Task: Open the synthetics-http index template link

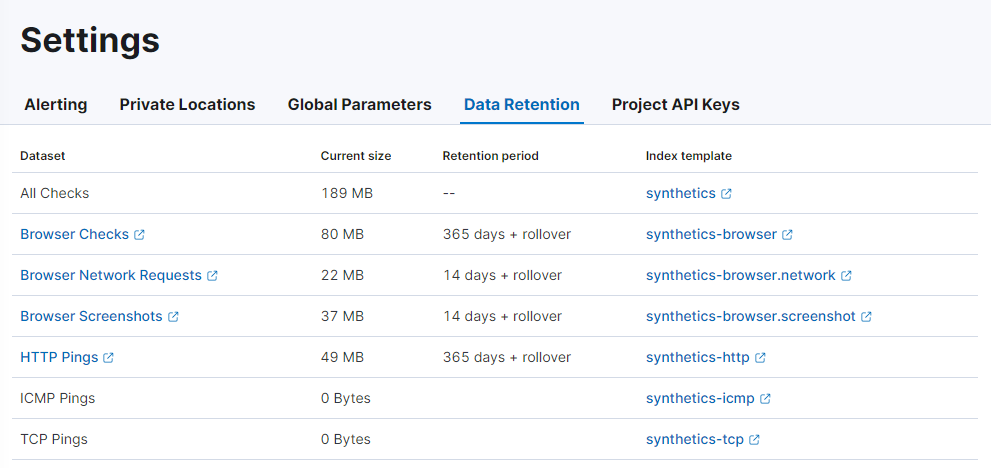Action: (x=697, y=357)
